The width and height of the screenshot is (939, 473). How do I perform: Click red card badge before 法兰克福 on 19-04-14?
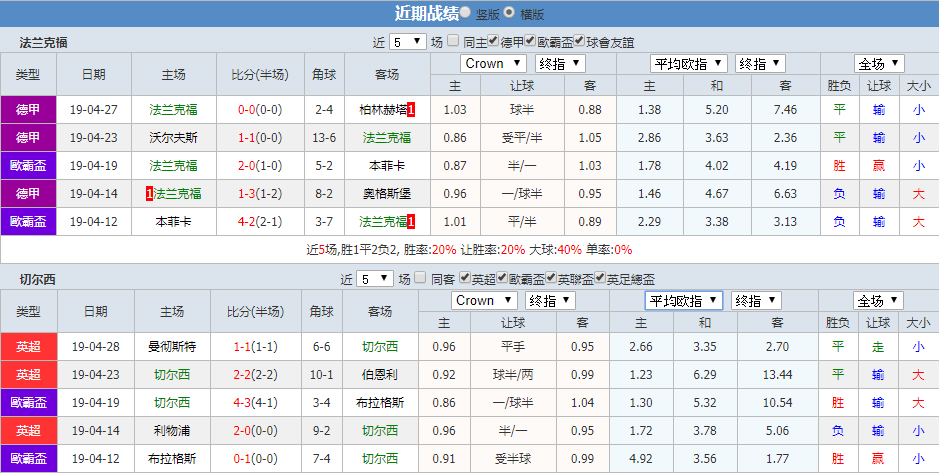(150, 193)
